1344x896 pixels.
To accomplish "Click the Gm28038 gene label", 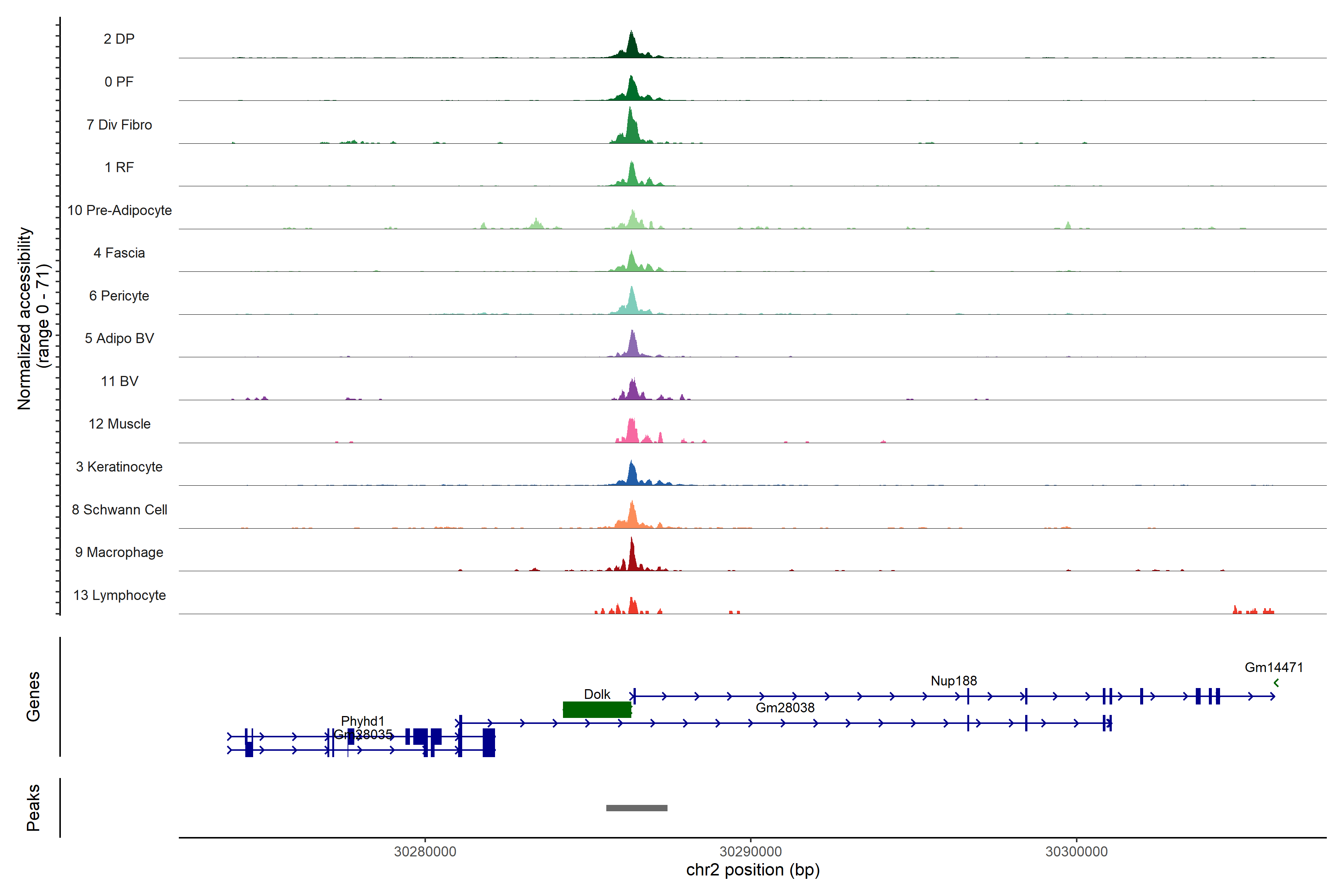I will point(785,707).
